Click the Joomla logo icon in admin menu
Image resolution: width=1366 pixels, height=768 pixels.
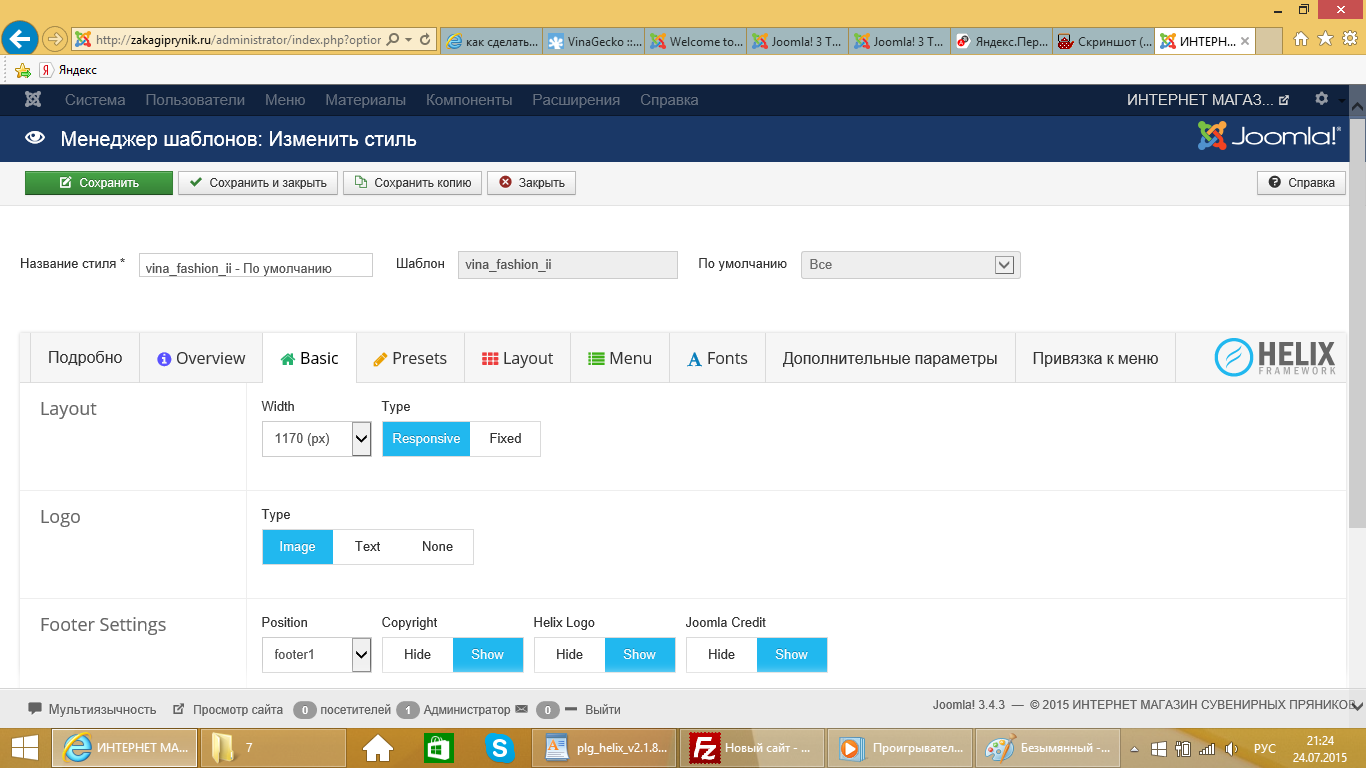pos(33,100)
